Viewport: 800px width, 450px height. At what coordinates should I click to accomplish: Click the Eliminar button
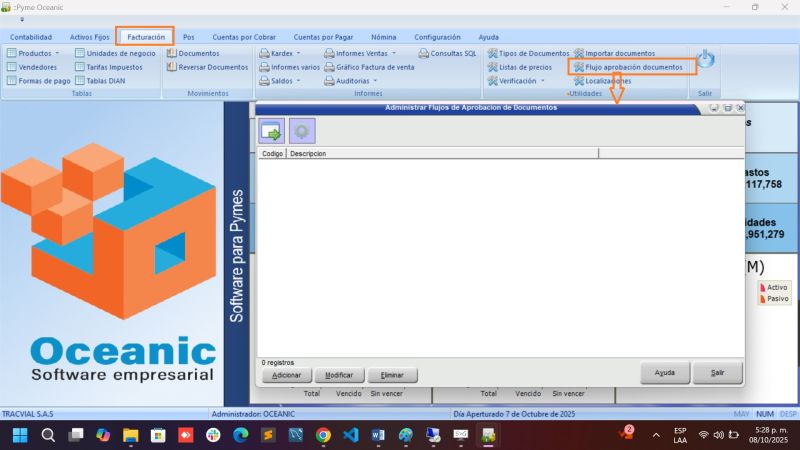click(x=392, y=375)
